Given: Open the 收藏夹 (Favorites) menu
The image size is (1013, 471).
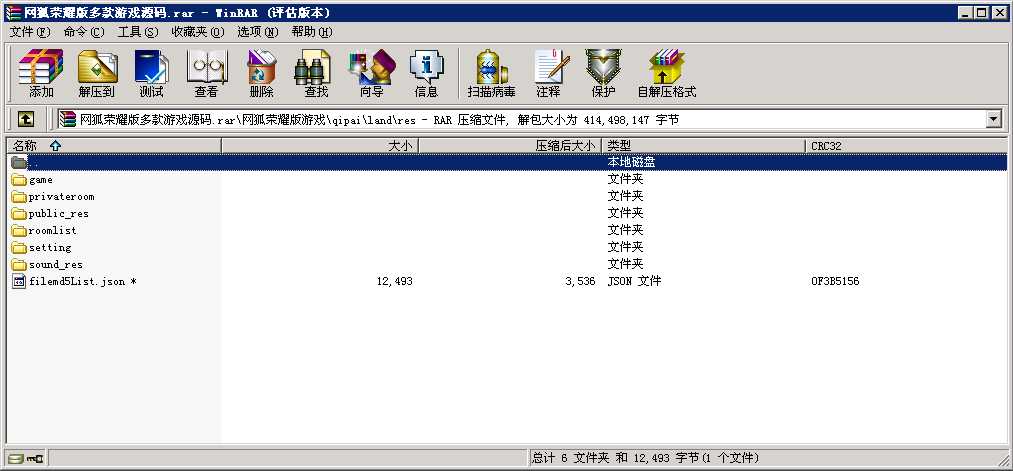Looking at the screenshot, I should (x=198, y=32).
